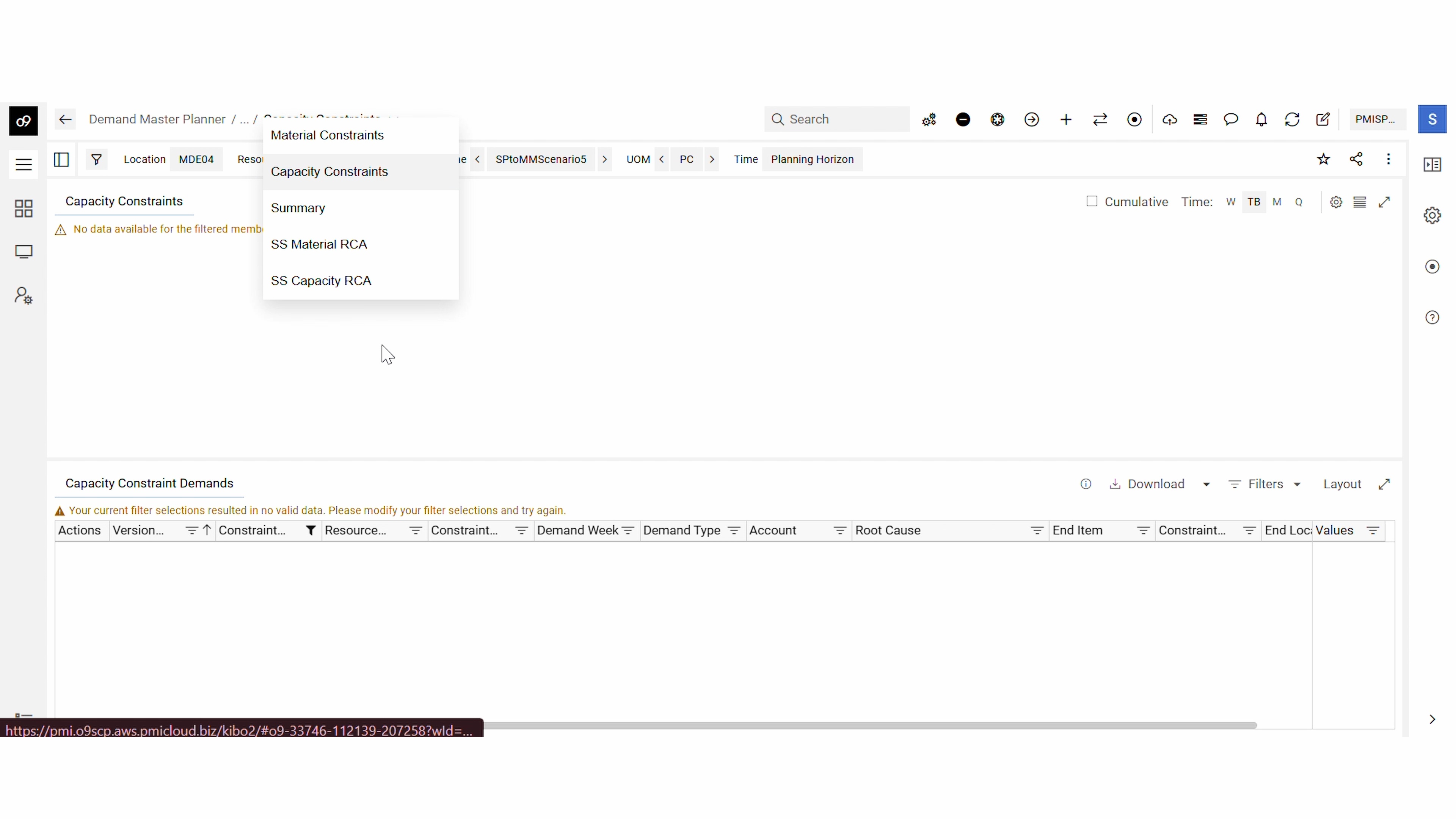Open the right sidebar panel layout icon
Screen dimensions: 1456x819
coord(1432,165)
